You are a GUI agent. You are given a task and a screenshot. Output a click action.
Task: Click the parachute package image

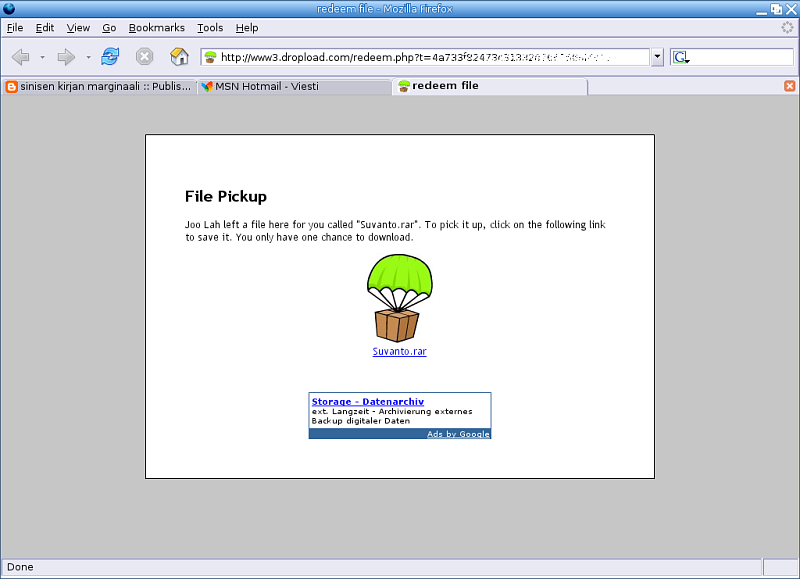(x=398, y=298)
